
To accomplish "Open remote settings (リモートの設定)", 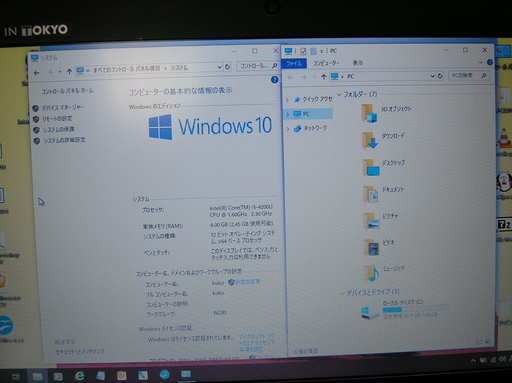I will coord(57,119).
